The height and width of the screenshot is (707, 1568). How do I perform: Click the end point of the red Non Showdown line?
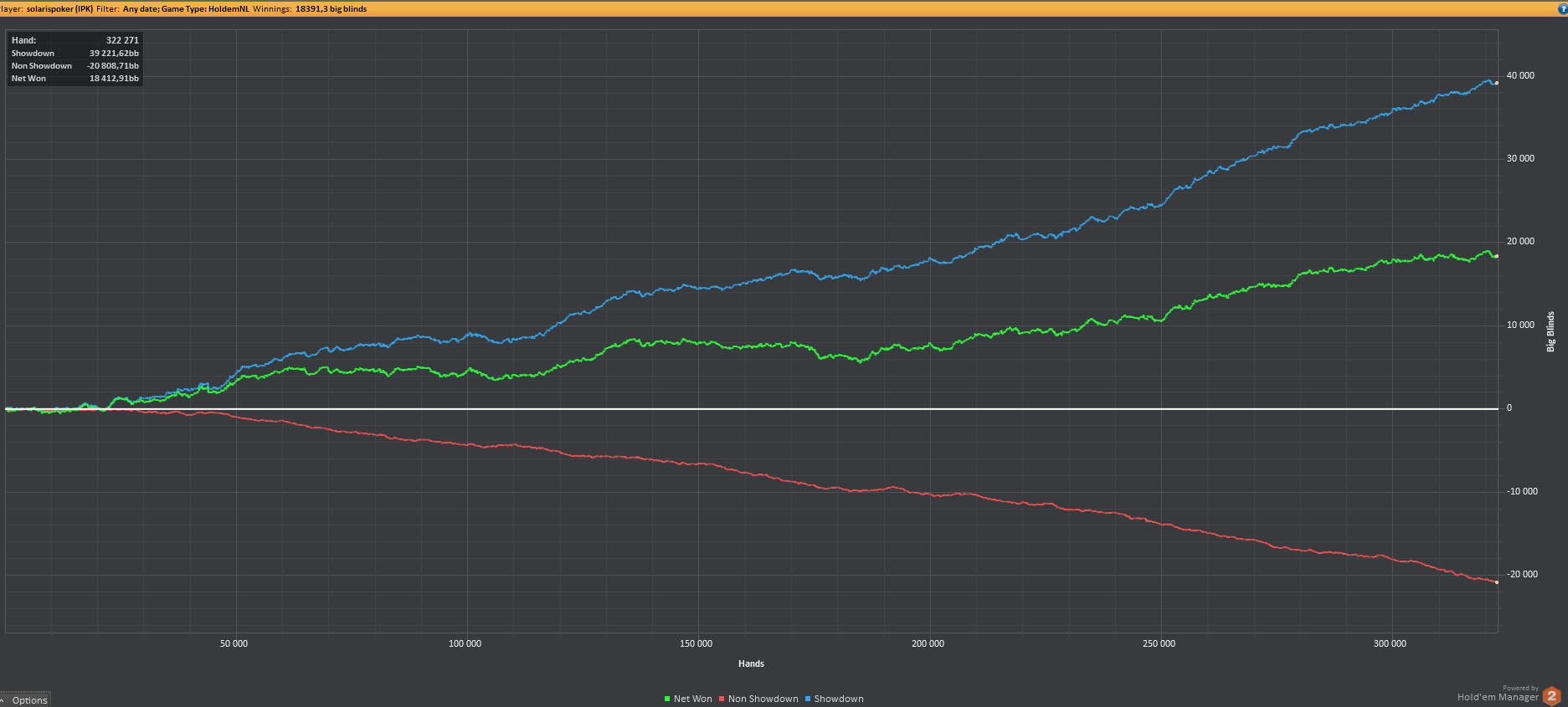1497,581
